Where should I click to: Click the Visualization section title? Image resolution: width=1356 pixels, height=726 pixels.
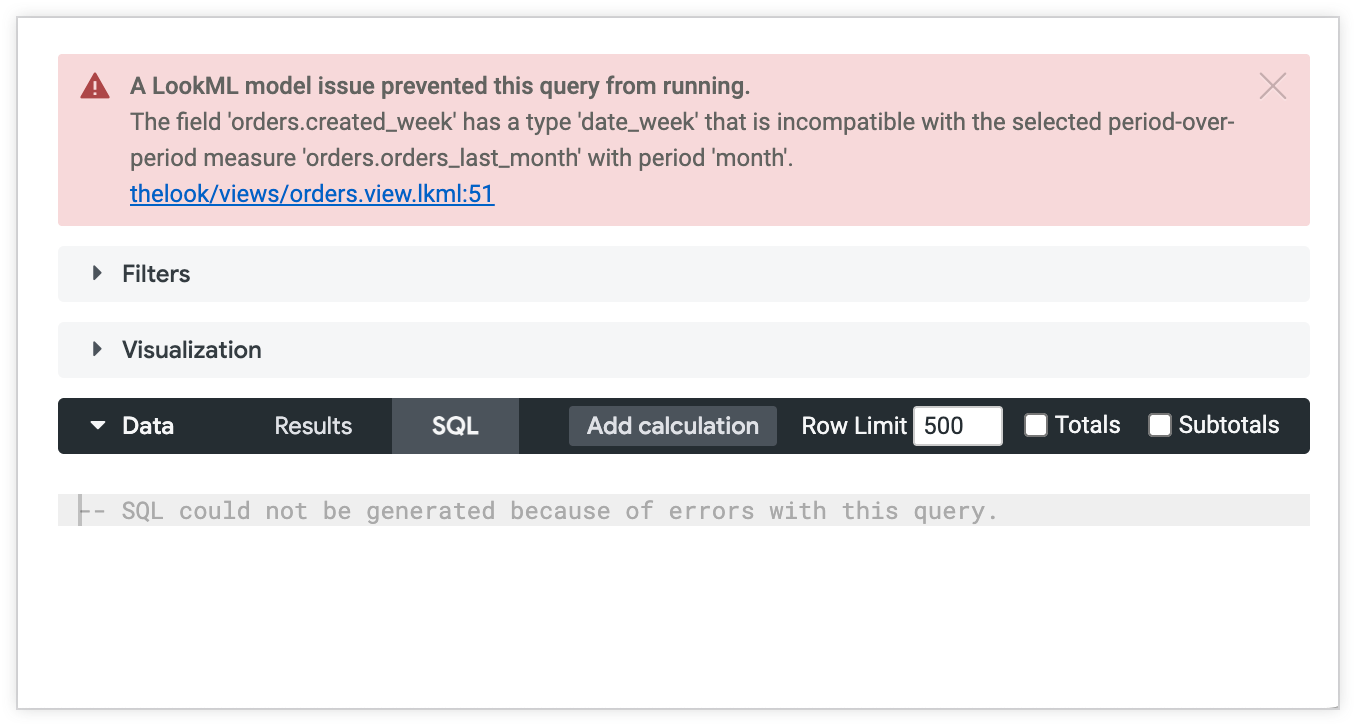(192, 350)
